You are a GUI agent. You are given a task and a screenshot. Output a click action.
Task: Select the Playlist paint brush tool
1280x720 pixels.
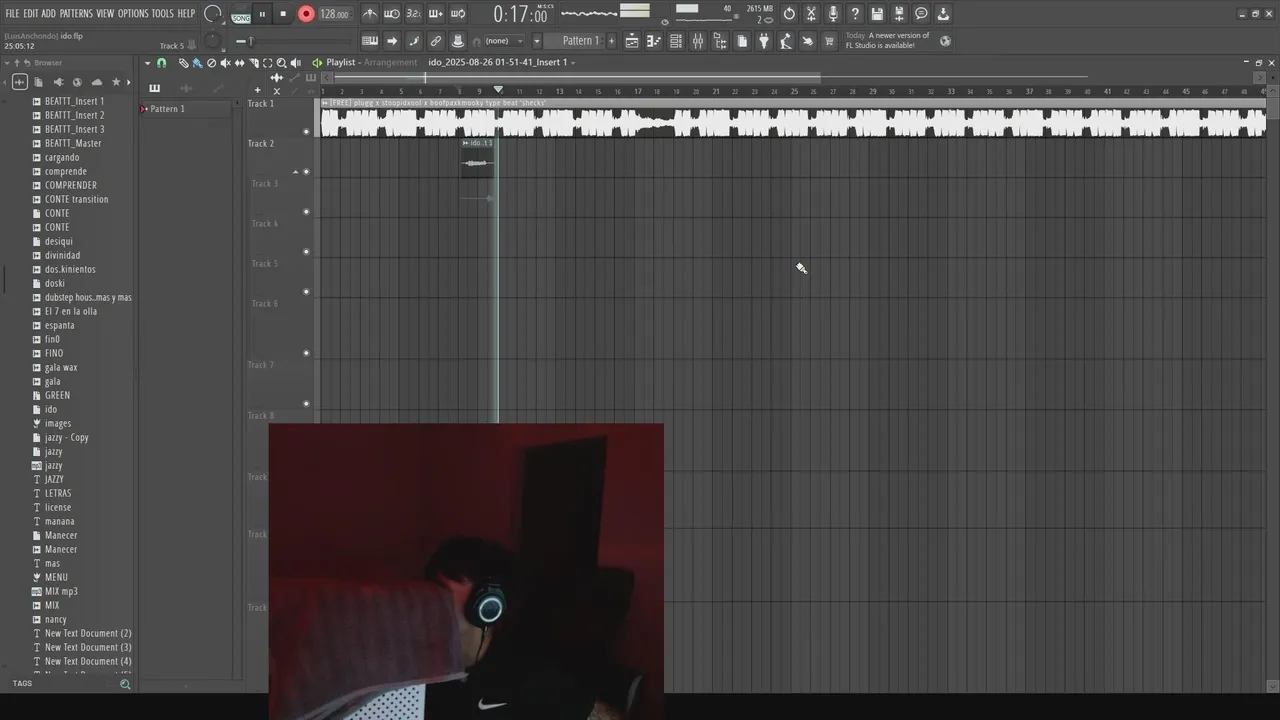coord(197,63)
